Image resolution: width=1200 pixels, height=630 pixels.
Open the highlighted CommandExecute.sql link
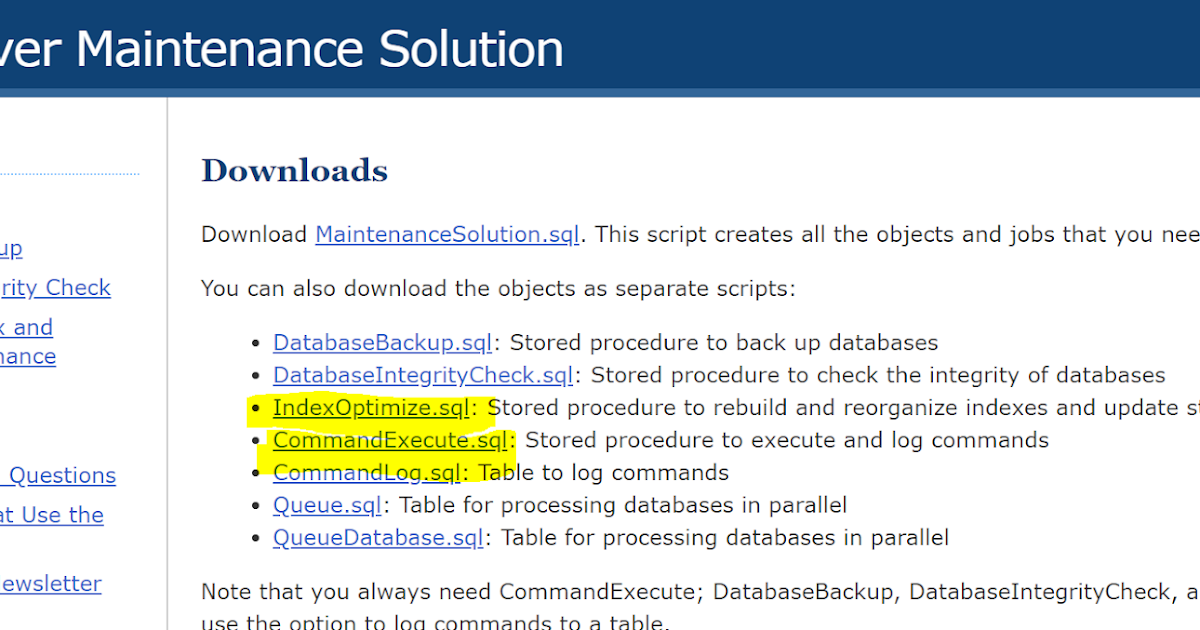point(389,440)
